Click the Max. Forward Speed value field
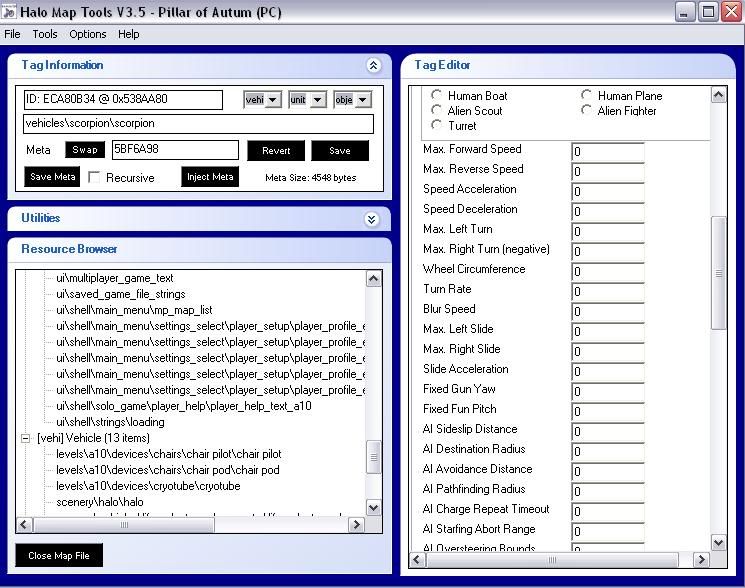 tap(608, 152)
